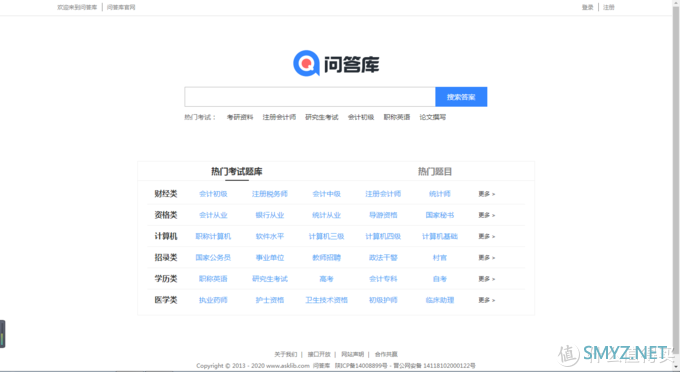Image resolution: width=680 pixels, height=372 pixels.
Task: Expand 更多 in 计算机 row
Action: click(487, 236)
